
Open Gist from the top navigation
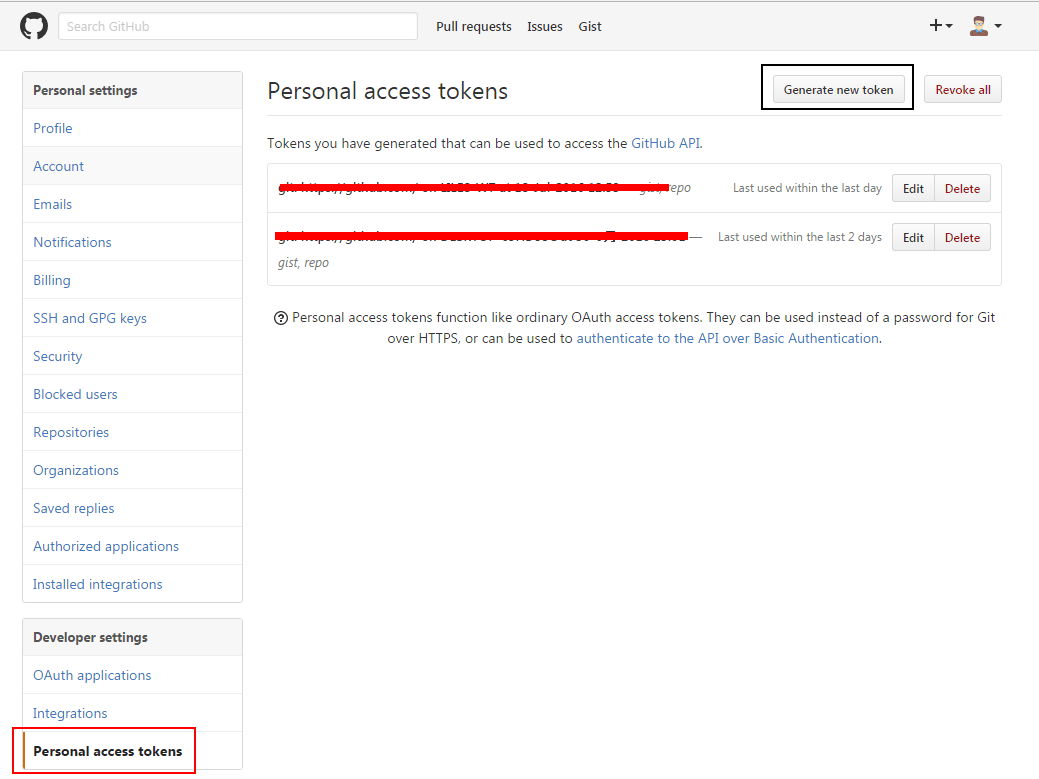[590, 26]
